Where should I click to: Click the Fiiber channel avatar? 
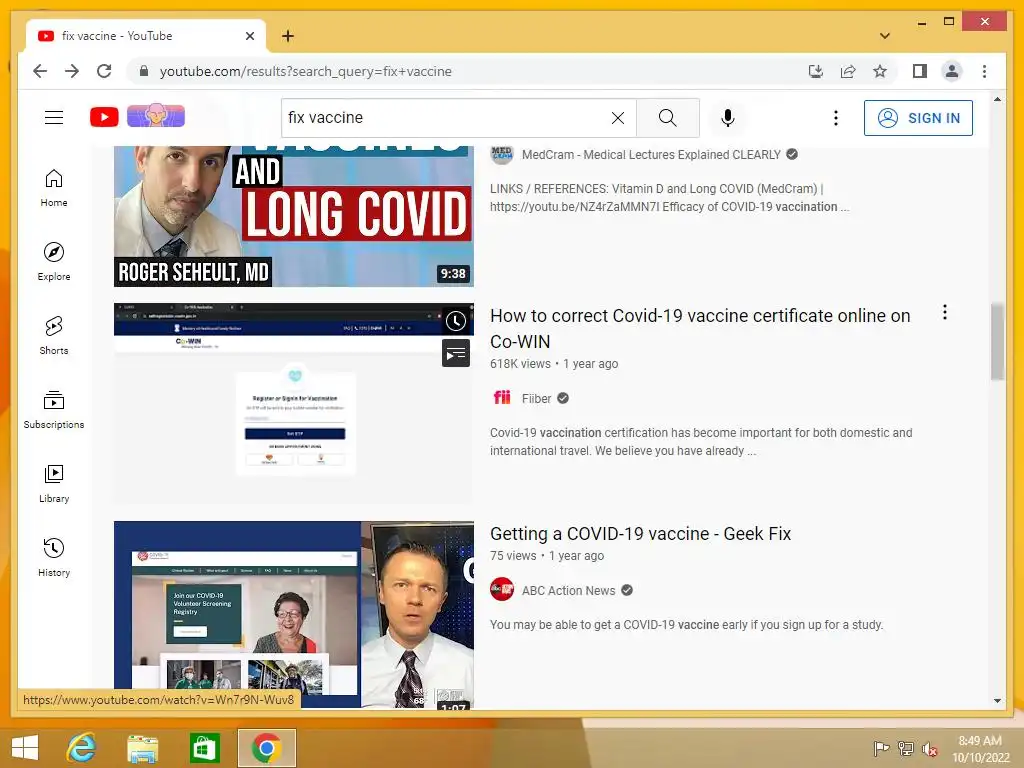[x=502, y=398]
